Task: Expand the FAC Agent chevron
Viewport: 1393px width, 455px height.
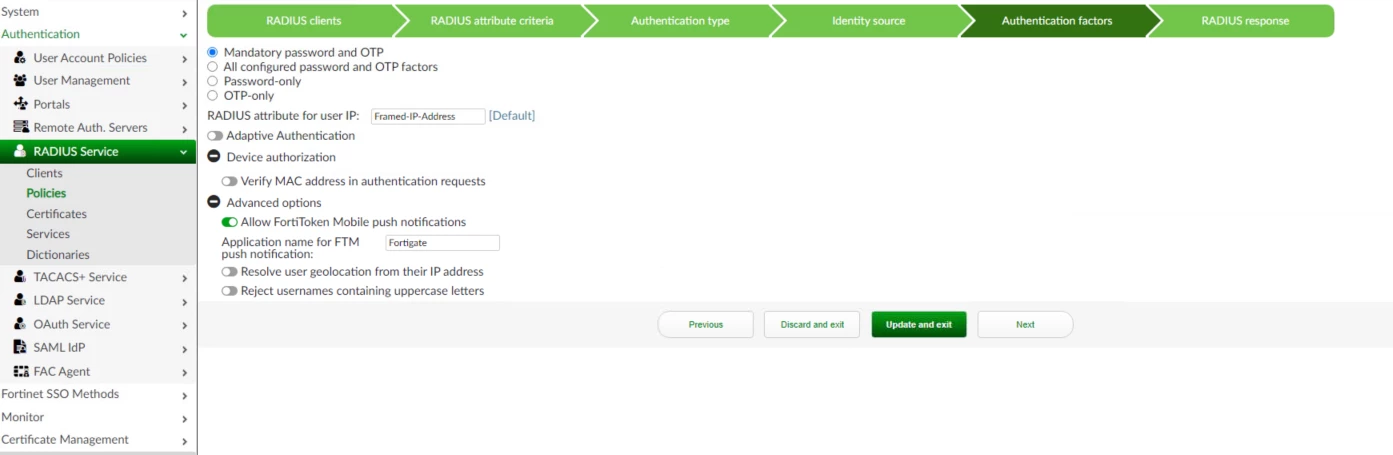Action: (185, 372)
